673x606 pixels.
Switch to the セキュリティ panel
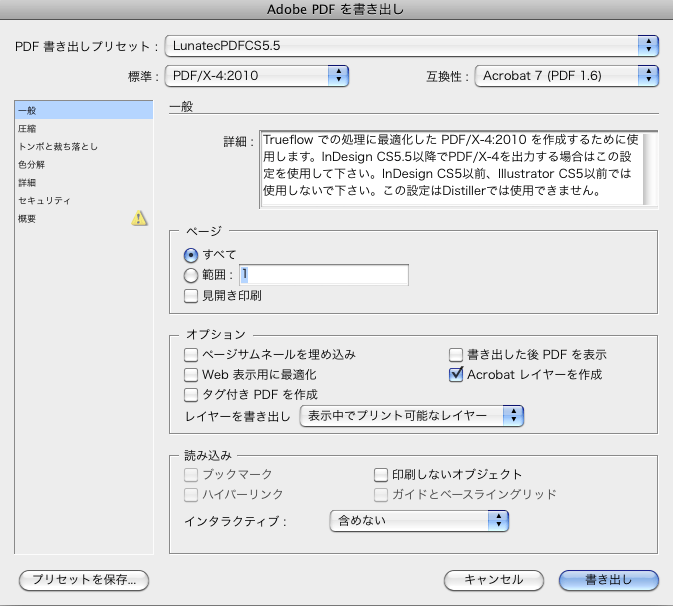[x=84, y=200]
